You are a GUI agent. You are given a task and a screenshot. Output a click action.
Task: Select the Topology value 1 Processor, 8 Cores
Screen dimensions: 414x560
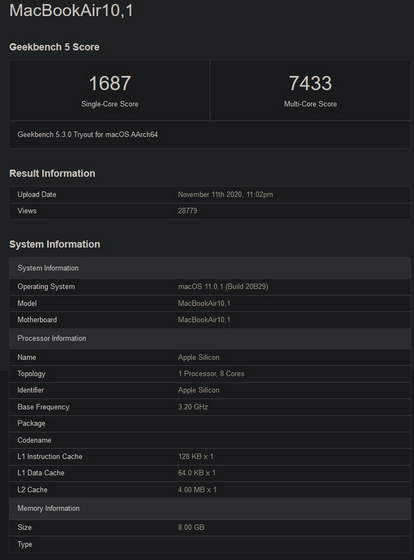coord(211,374)
